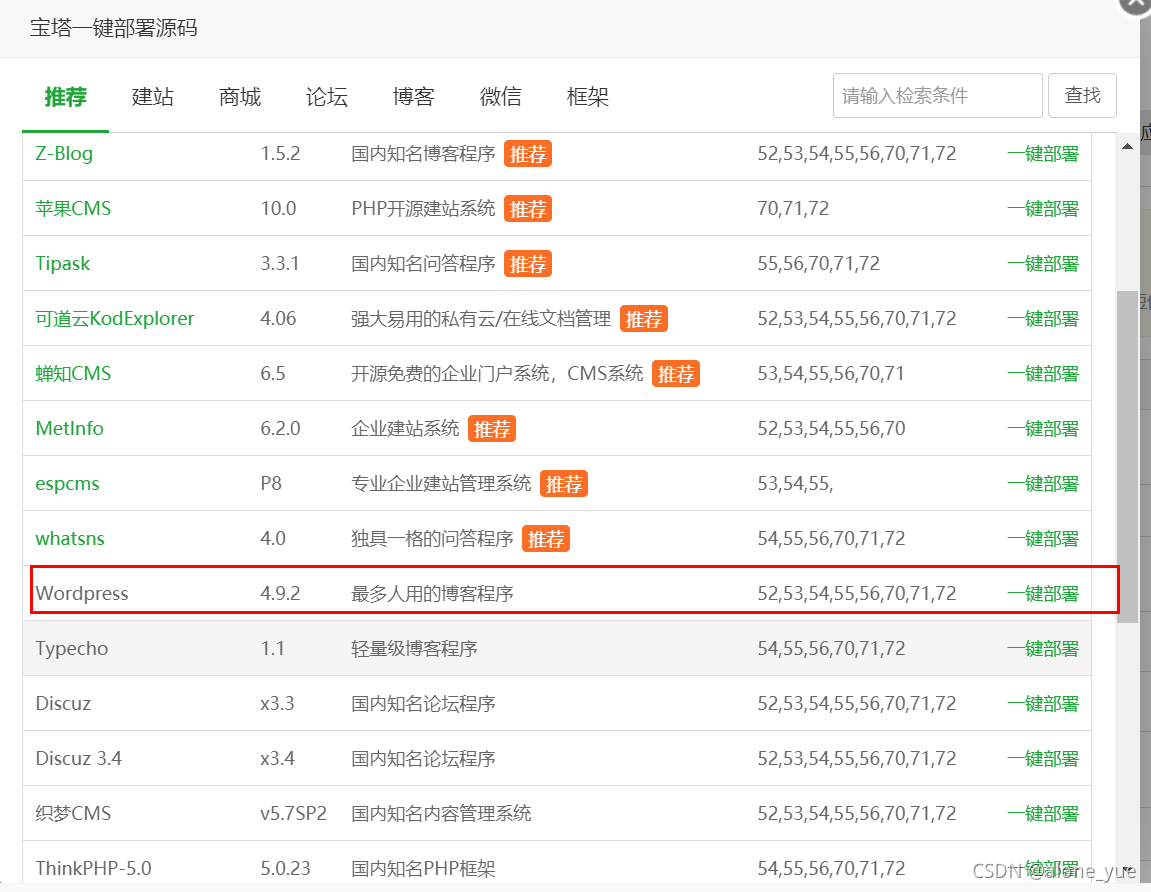Focus the 请输入检索条件 search field
Screen dimensions: 1151x892
(937, 95)
